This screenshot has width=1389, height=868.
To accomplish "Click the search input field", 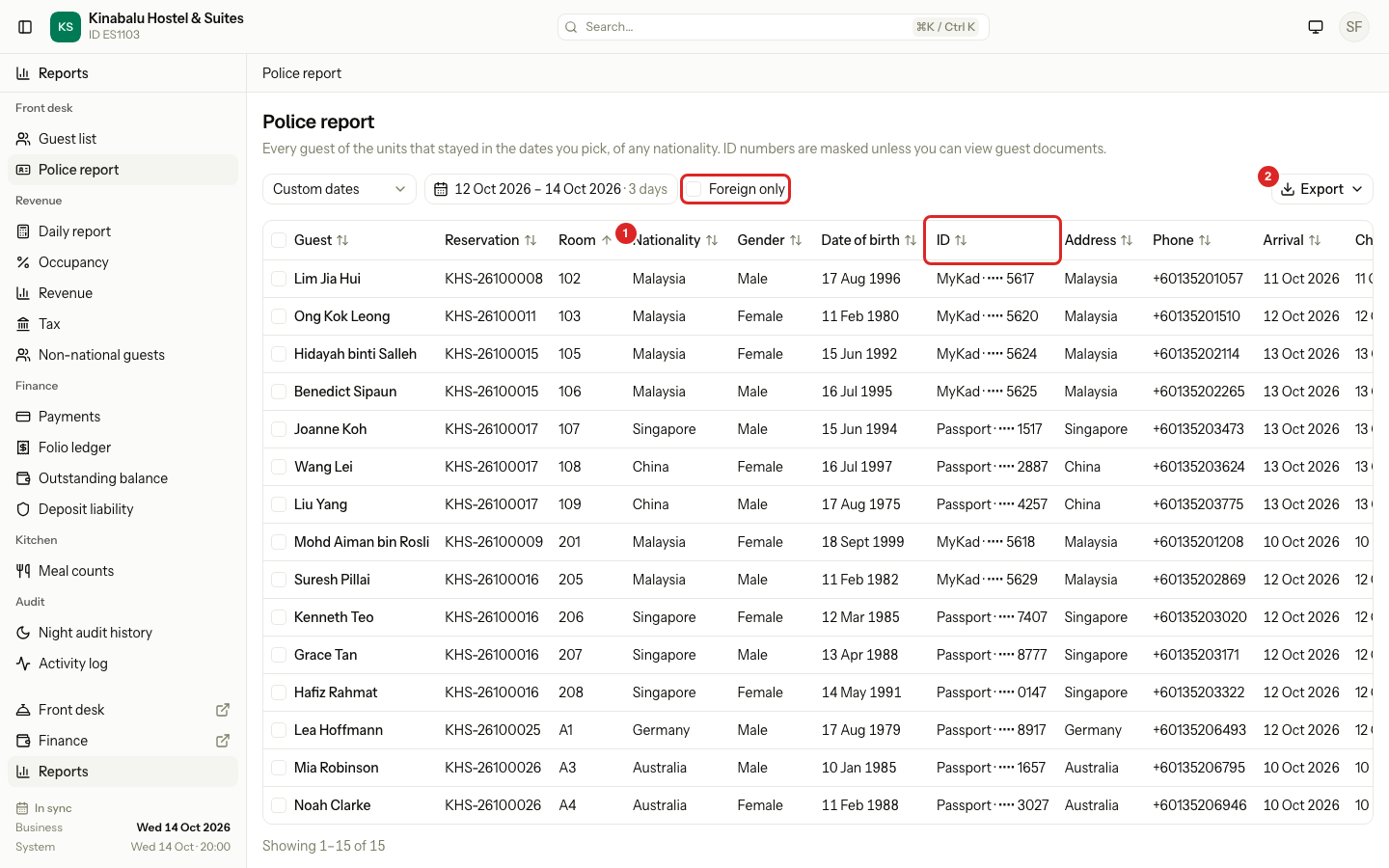I will click(x=773, y=27).
